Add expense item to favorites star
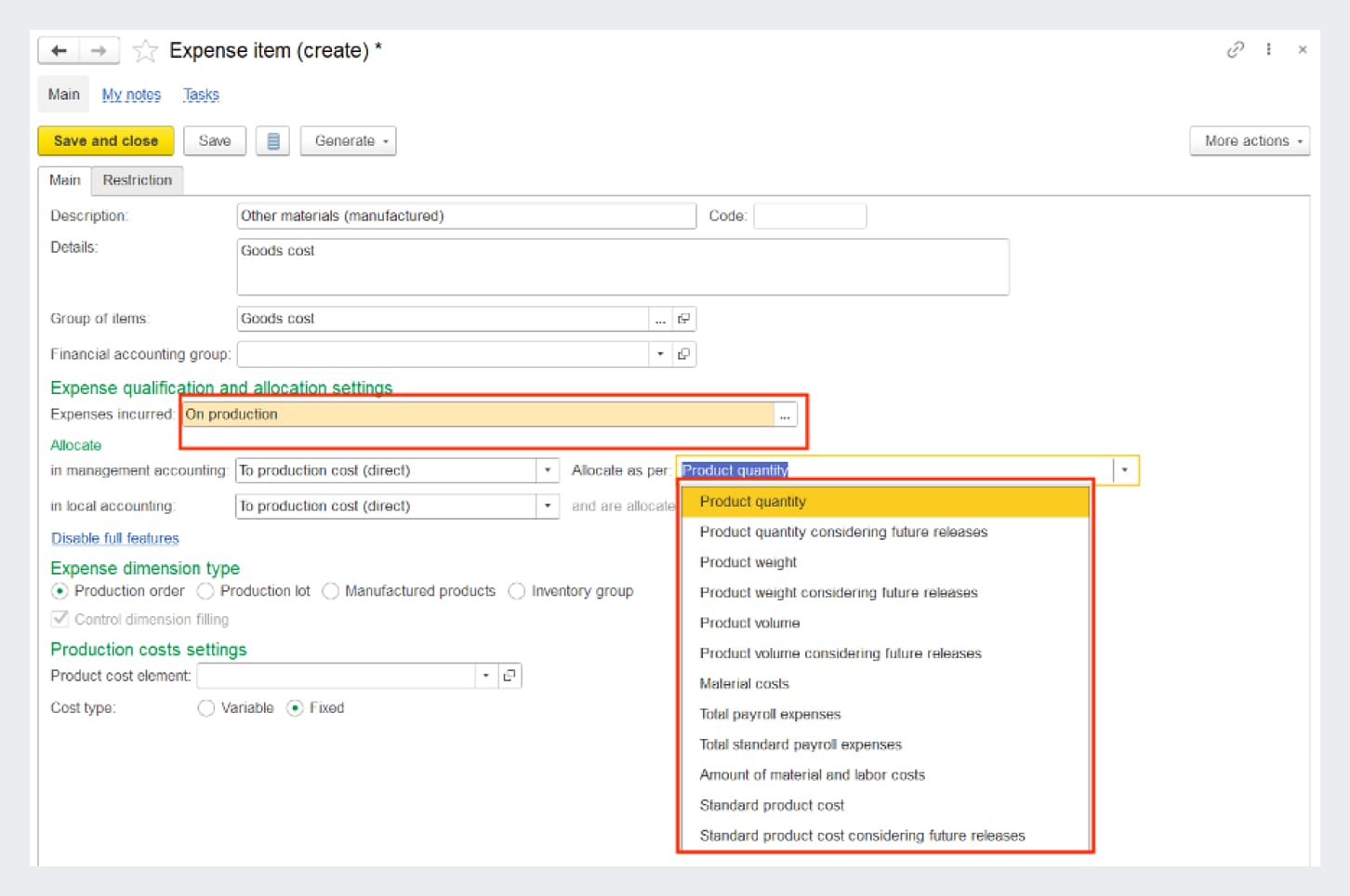Viewport: 1350px width, 896px height. (145, 51)
